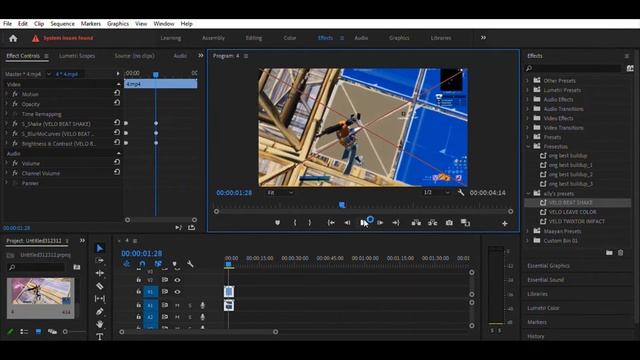Switch Project panel to Freeform View

[52, 332]
